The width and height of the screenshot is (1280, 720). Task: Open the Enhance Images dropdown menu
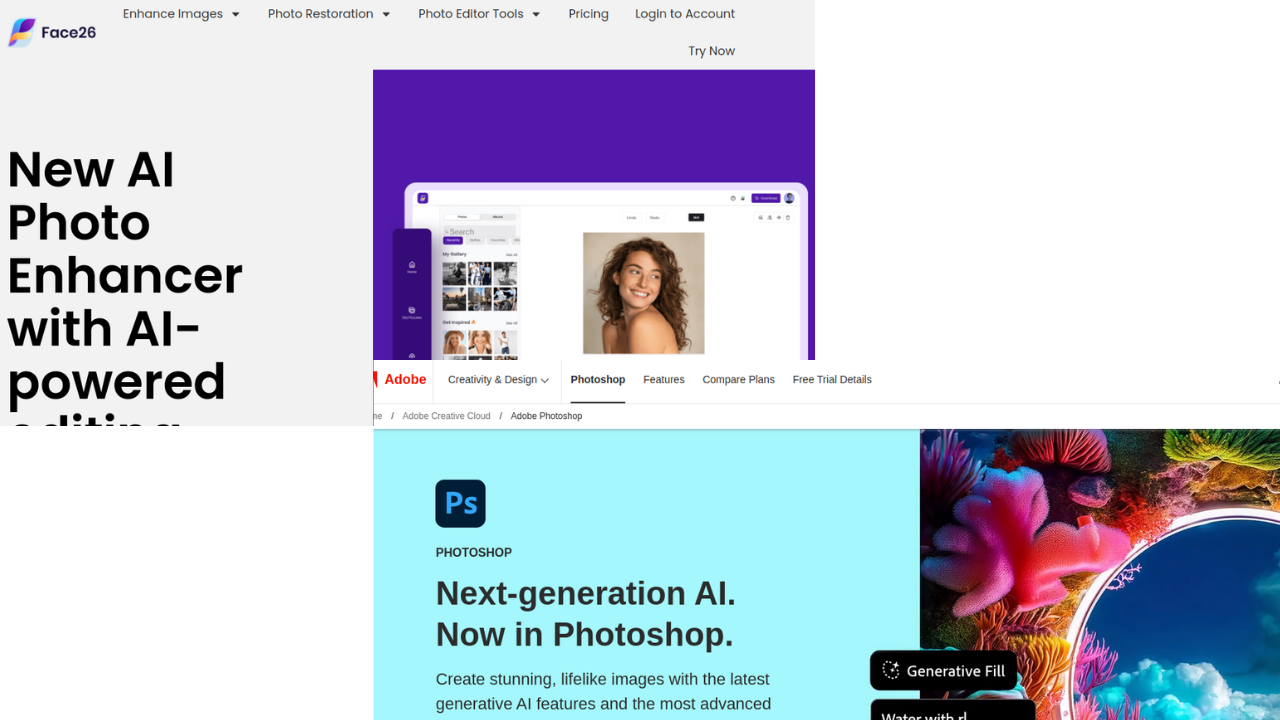pos(181,14)
